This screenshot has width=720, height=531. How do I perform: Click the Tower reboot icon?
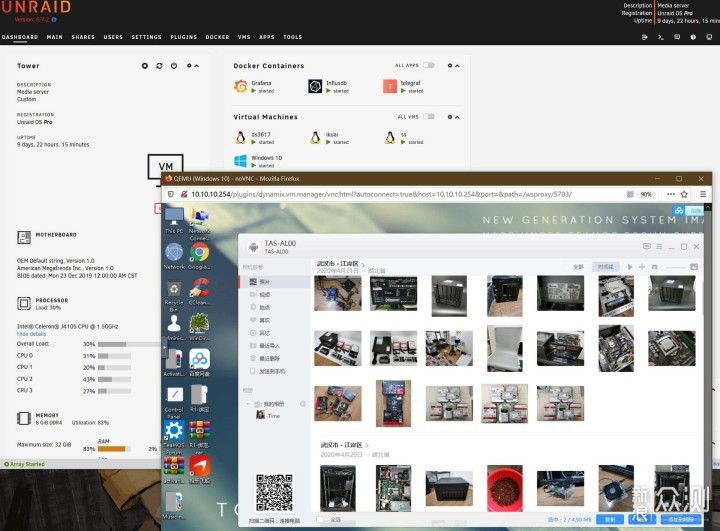159,66
